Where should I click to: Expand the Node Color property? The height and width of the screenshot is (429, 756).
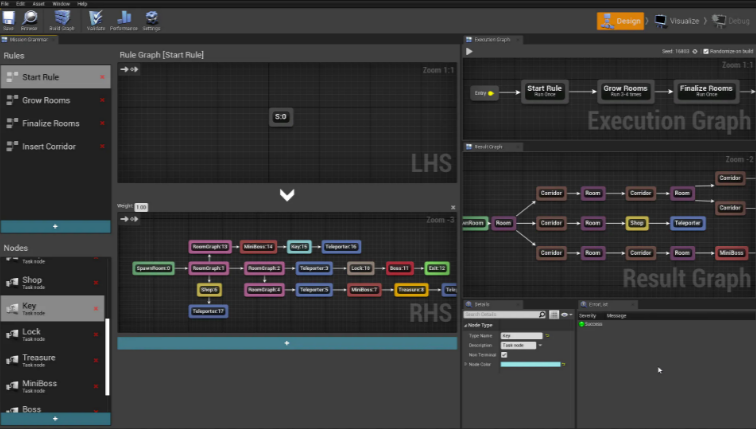click(x=466, y=364)
